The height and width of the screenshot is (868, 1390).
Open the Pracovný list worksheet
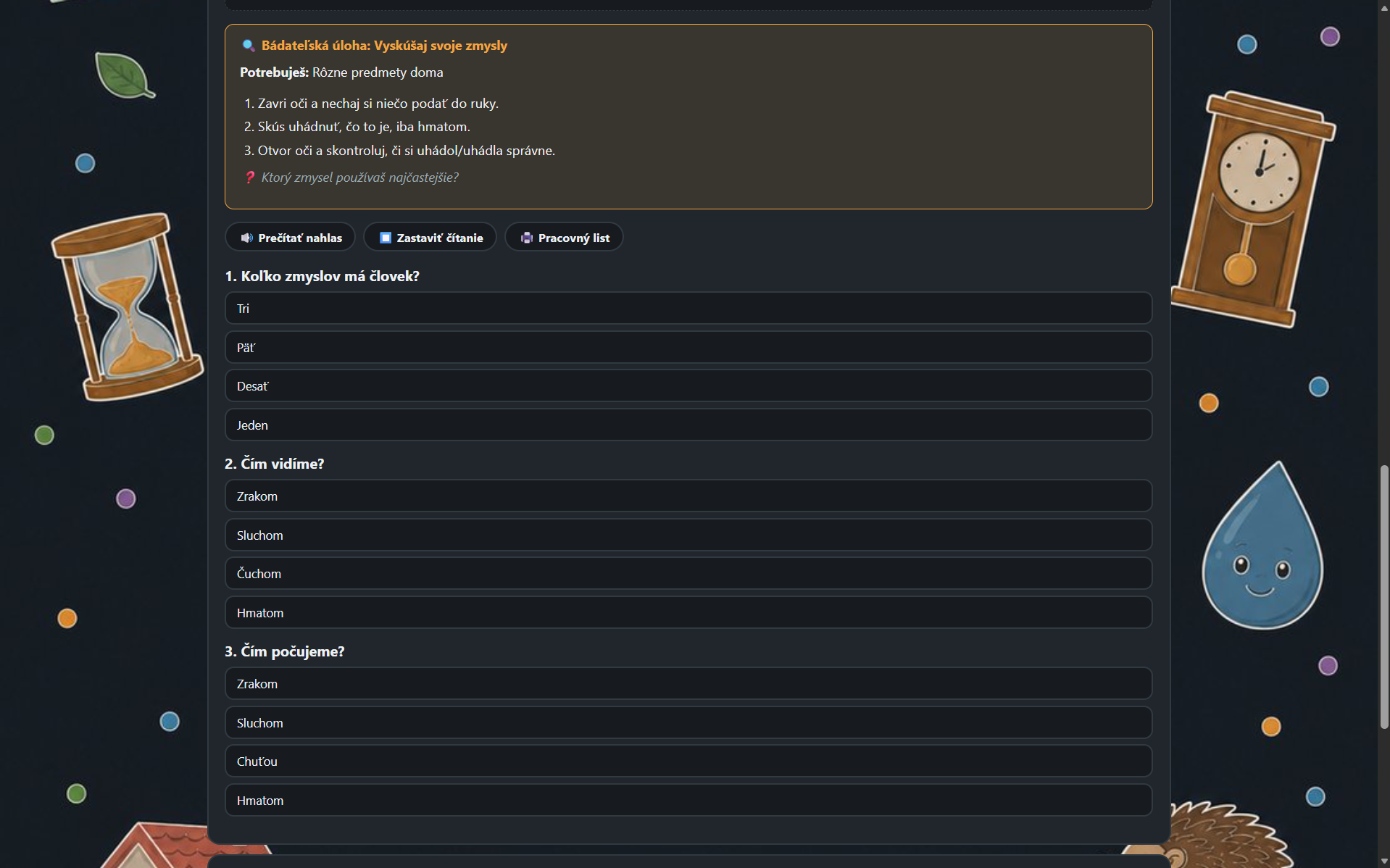point(564,238)
